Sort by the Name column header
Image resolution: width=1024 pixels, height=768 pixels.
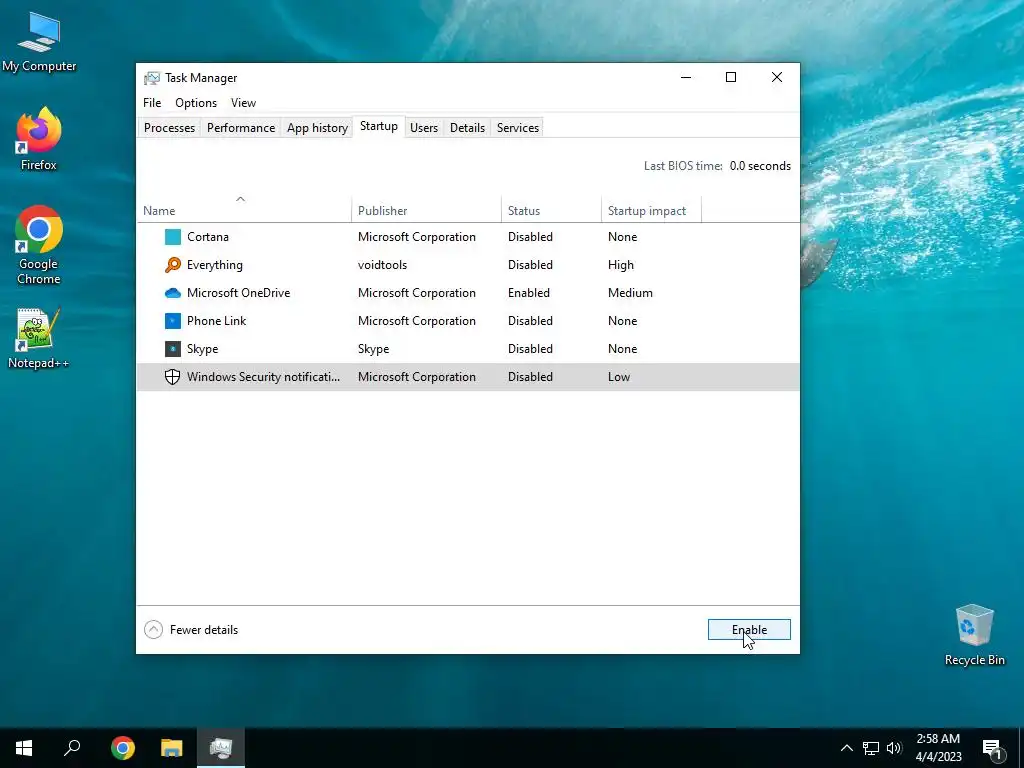[x=244, y=210]
